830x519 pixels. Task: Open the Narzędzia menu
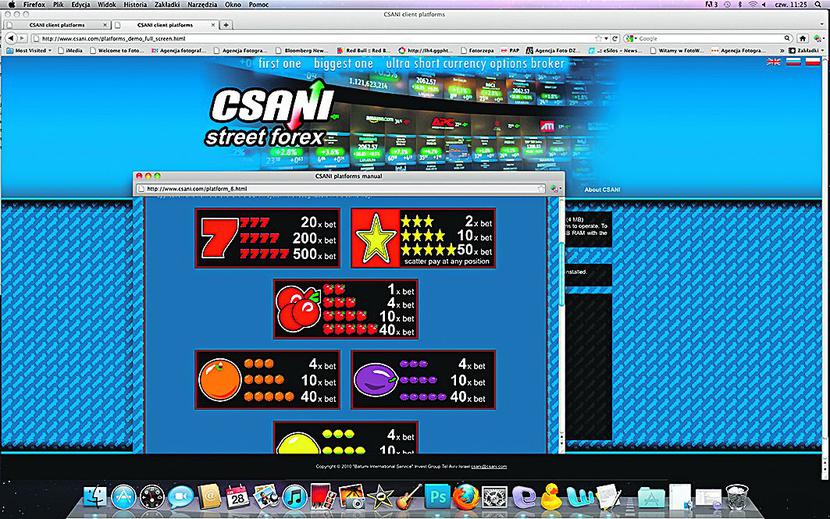[202, 4]
